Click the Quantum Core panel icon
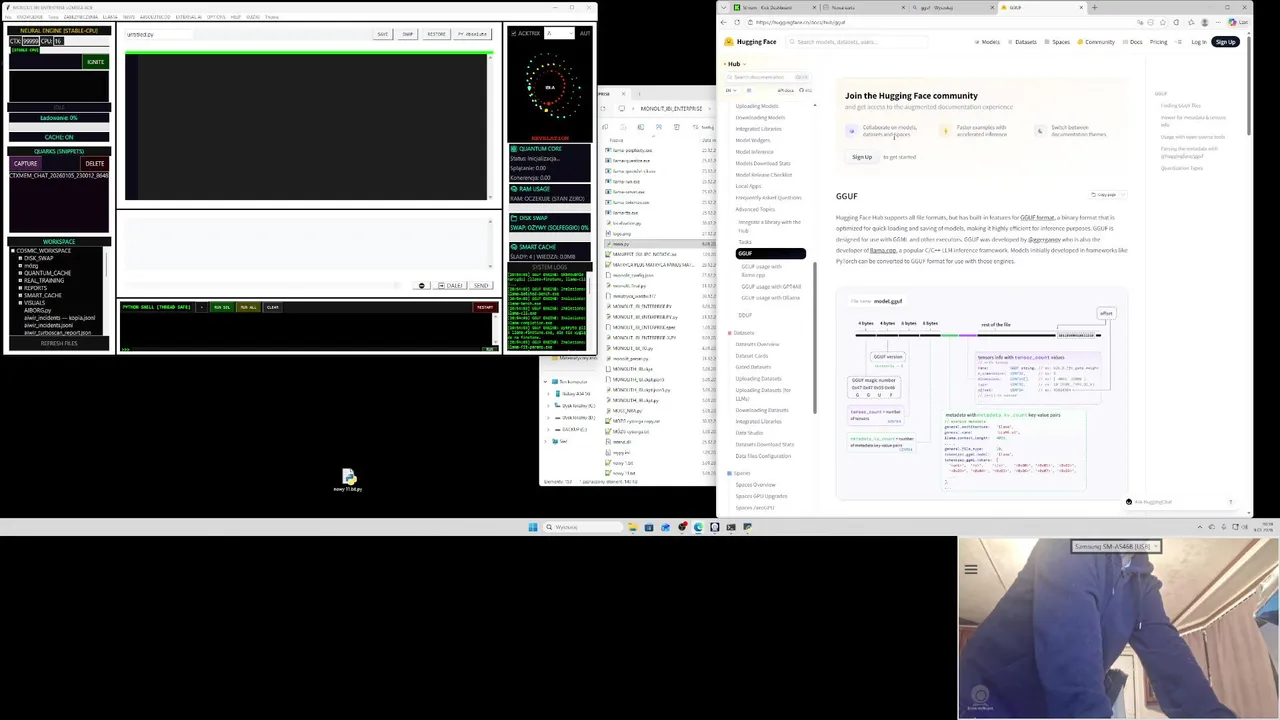Image resolution: width=1280 pixels, height=720 pixels. point(514,149)
